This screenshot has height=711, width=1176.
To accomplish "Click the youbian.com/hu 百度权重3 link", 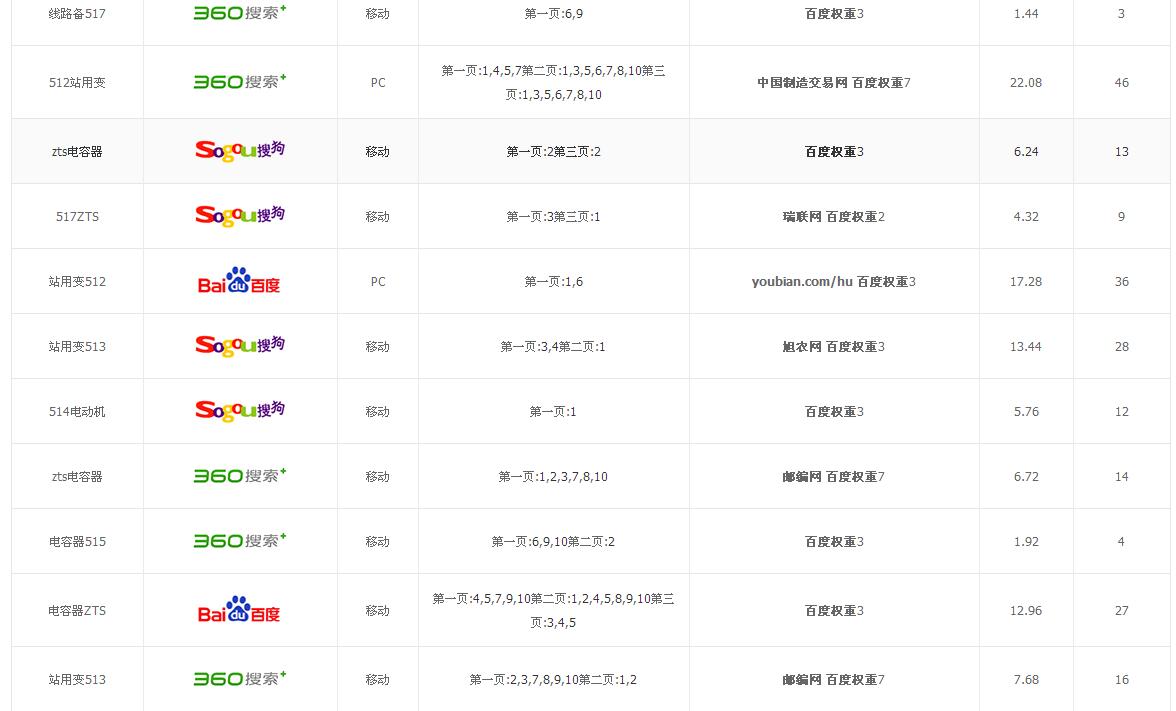I will click(833, 282).
